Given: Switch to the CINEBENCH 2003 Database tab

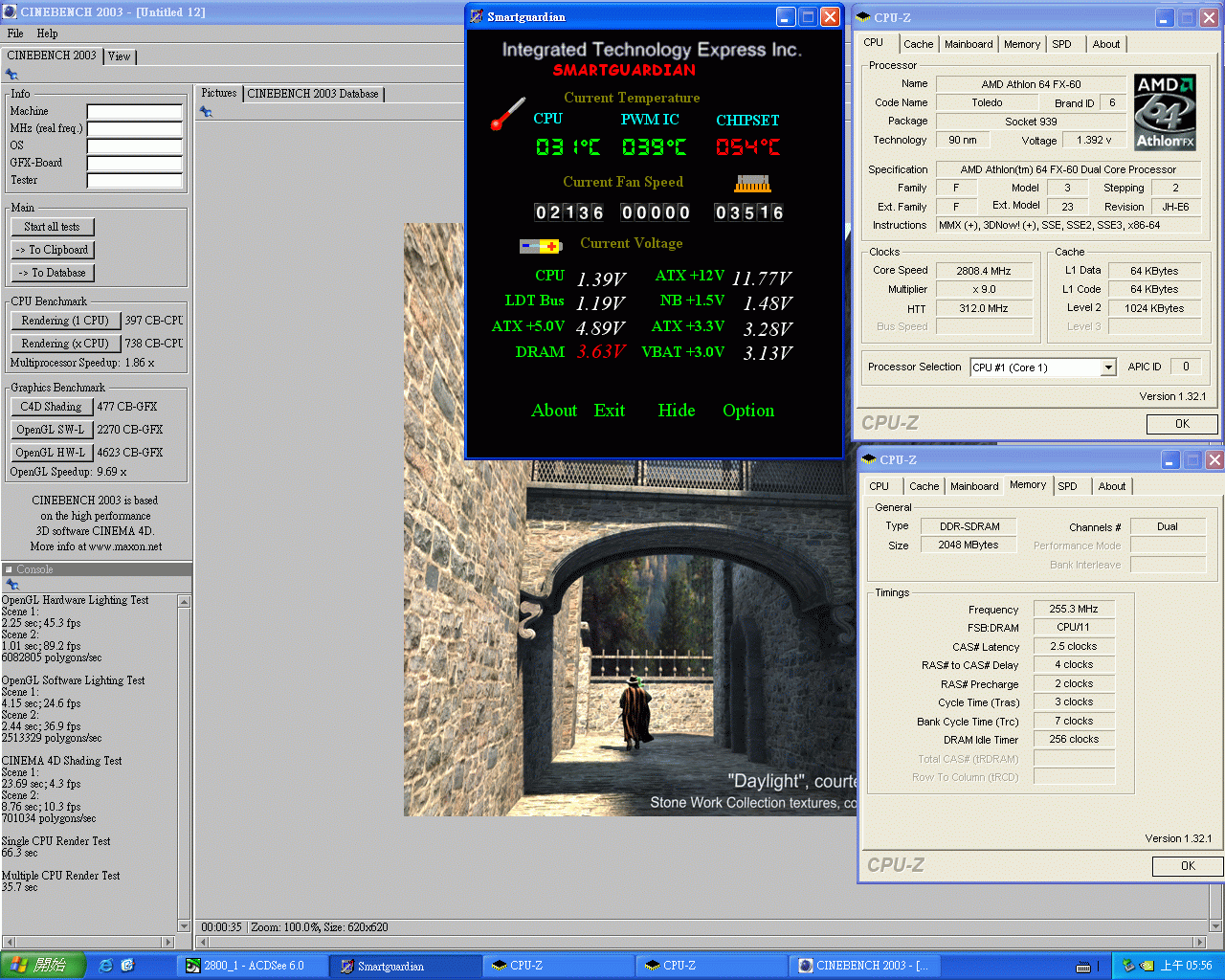Looking at the screenshot, I should pyautogui.click(x=313, y=94).
